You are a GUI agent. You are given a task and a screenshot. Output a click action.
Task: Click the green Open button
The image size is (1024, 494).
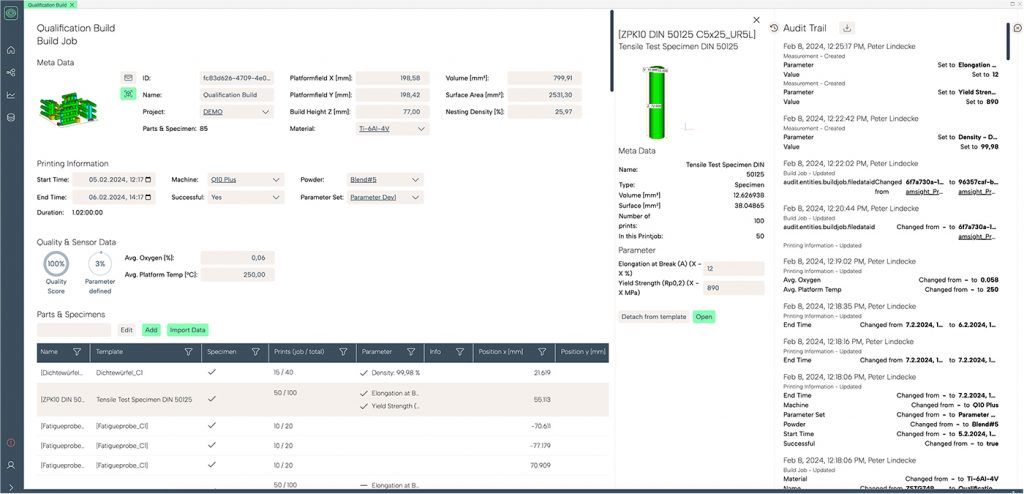coord(704,316)
